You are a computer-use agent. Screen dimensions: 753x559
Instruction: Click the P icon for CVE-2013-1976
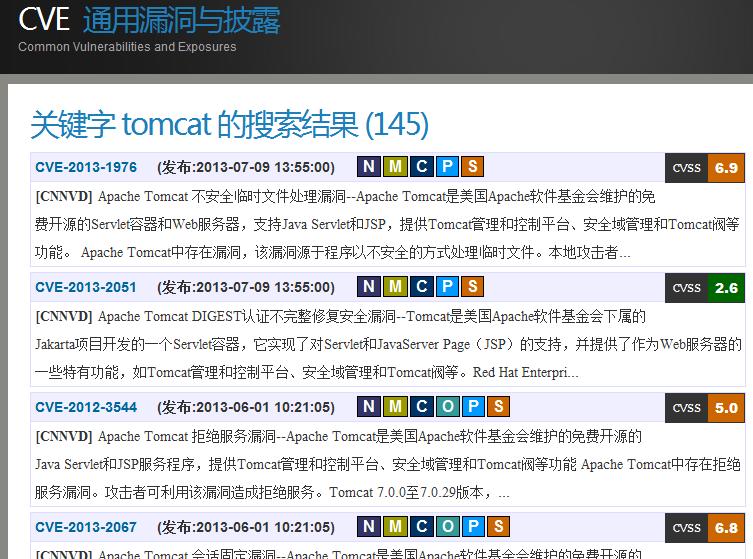tap(447, 167)
